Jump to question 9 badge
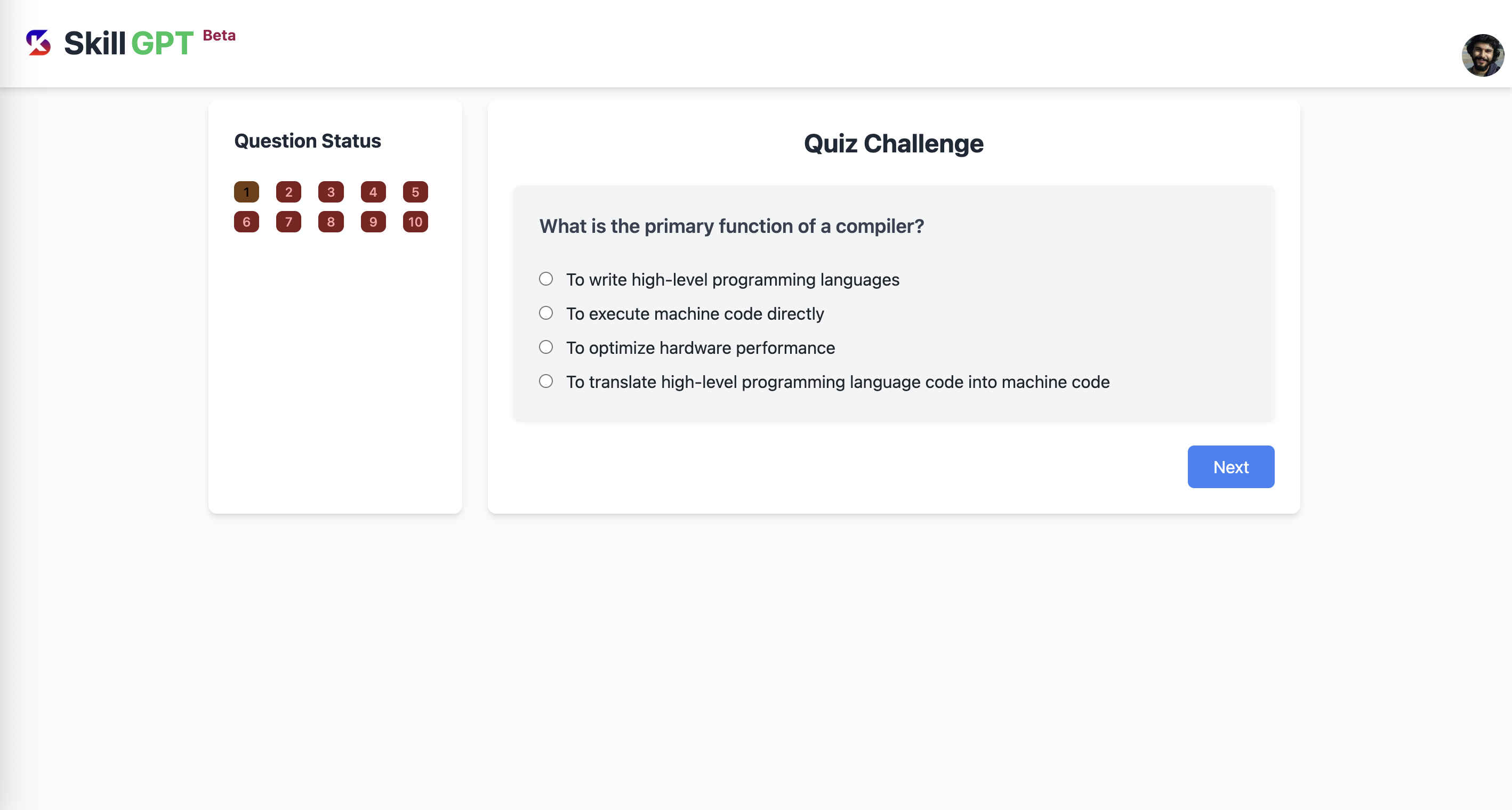The image size is (1512, 810). coord(373,222)
